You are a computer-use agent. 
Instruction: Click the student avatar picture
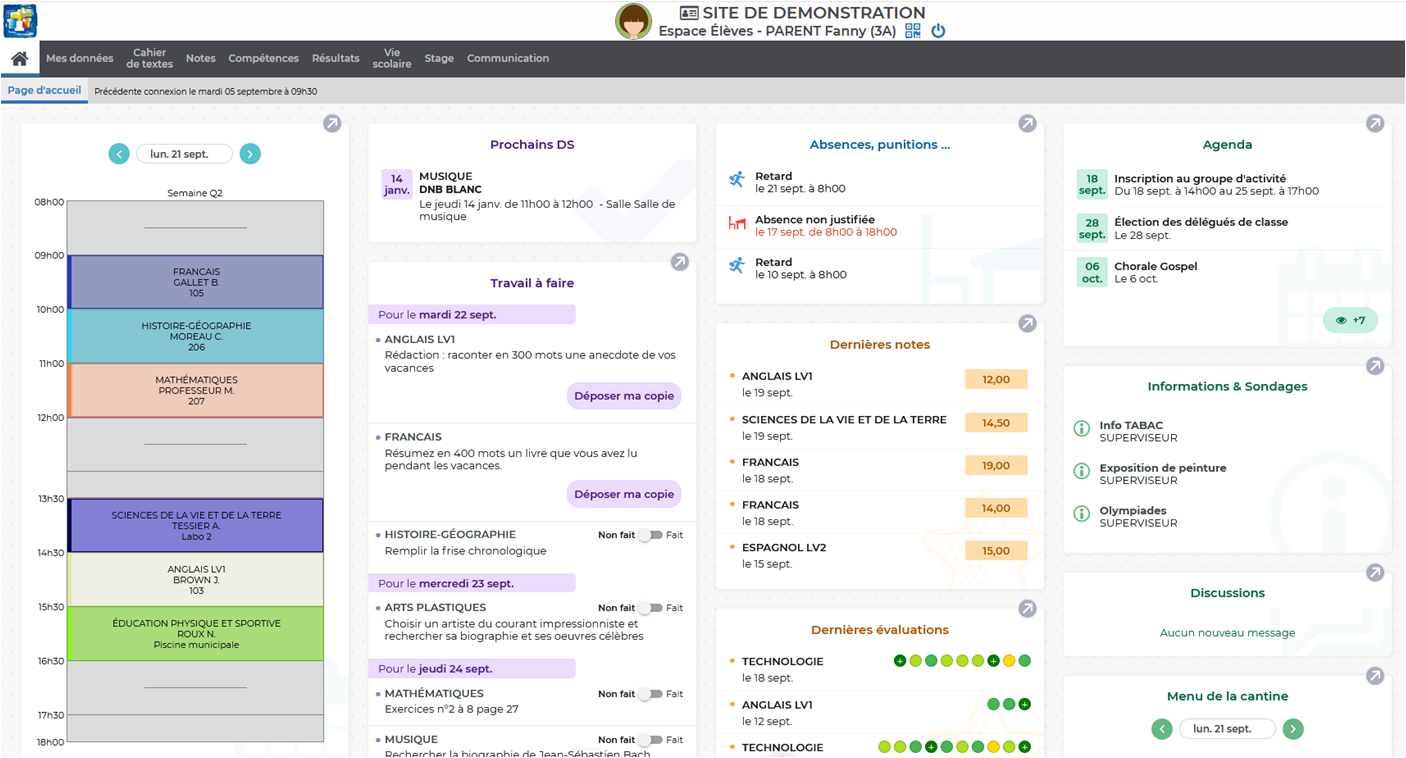(633, 21)
